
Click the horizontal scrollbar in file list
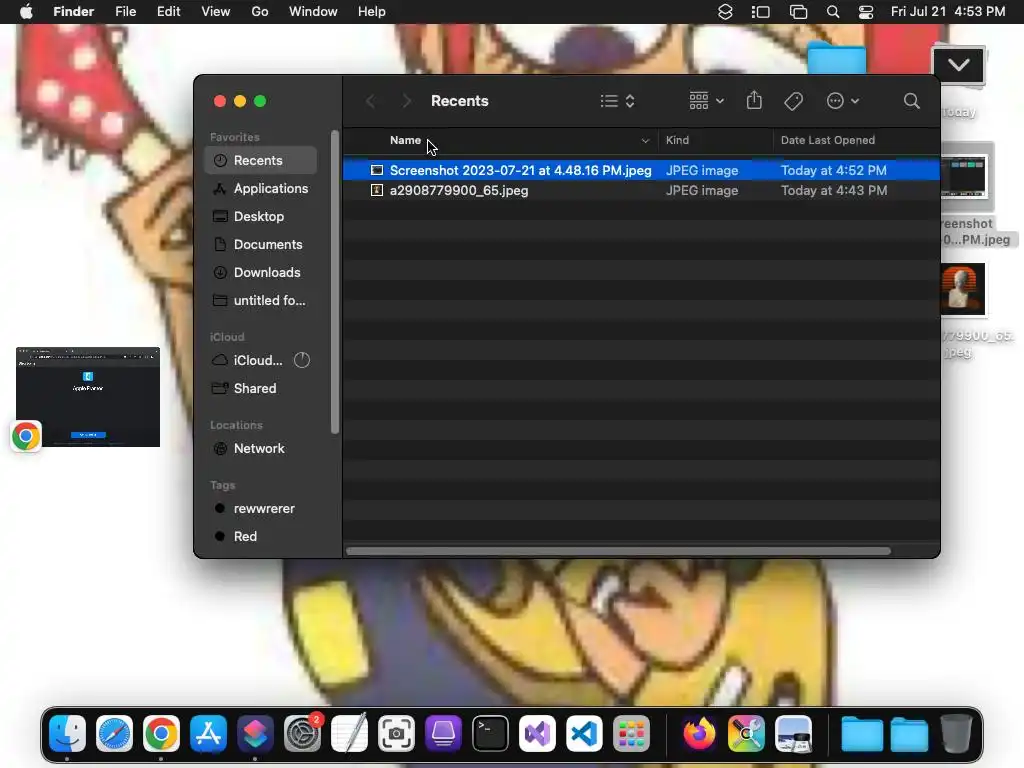(618, 551)
